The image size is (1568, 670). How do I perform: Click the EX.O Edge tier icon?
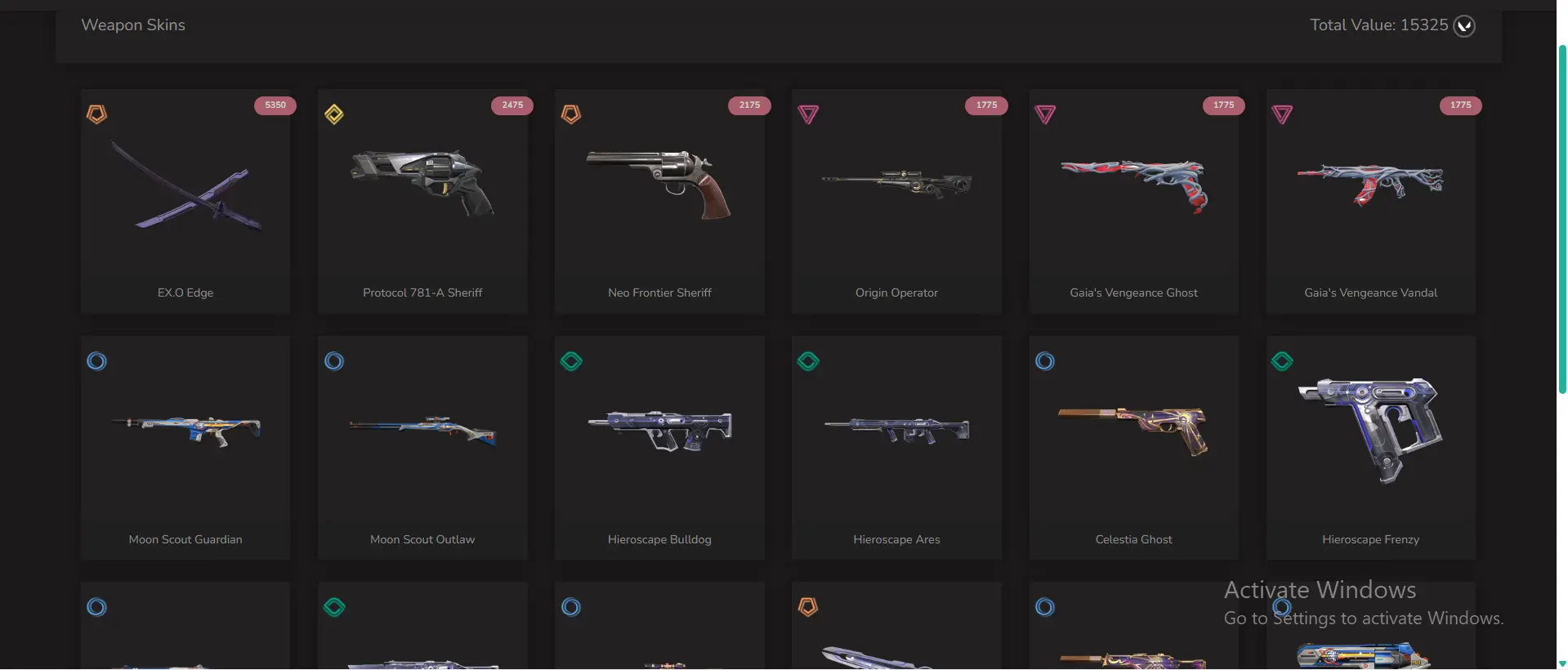(x=96, y=114)
